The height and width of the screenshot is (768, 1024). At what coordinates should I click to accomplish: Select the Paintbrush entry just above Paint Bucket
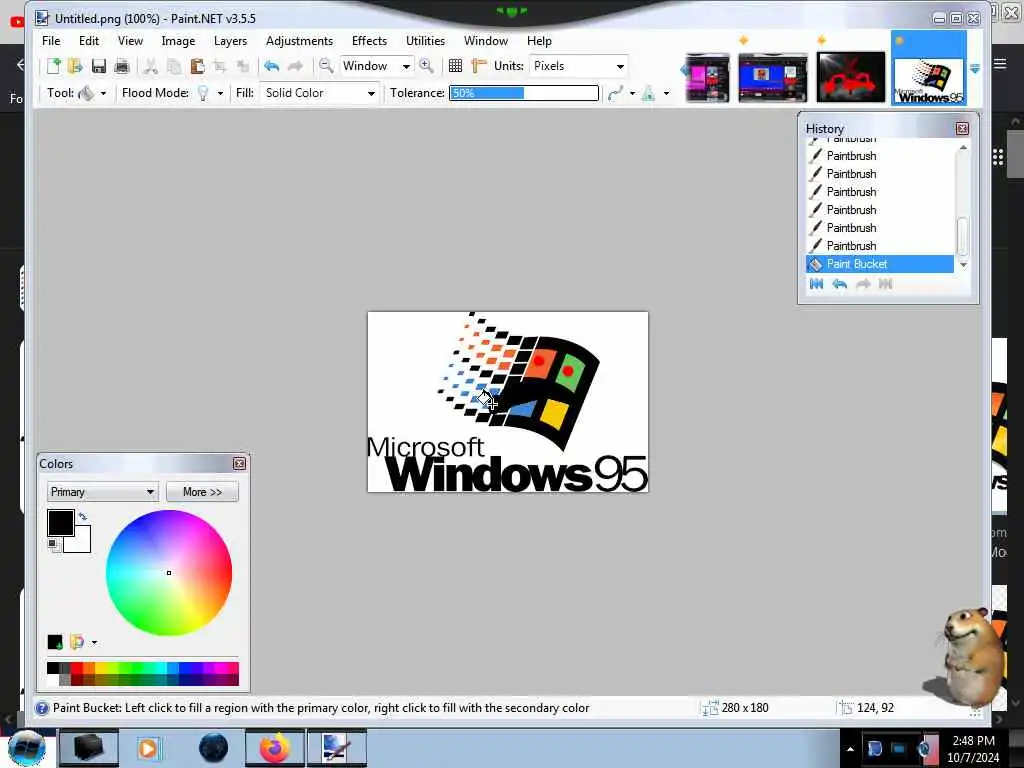point(880,246)
